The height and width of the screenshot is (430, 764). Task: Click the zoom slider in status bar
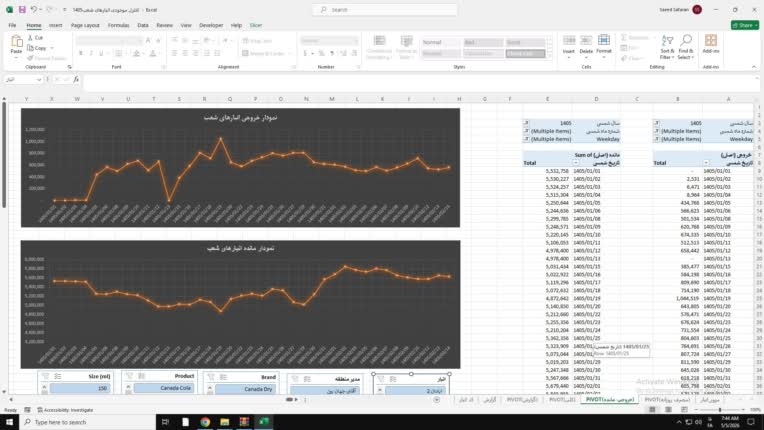tap(720, 410)
